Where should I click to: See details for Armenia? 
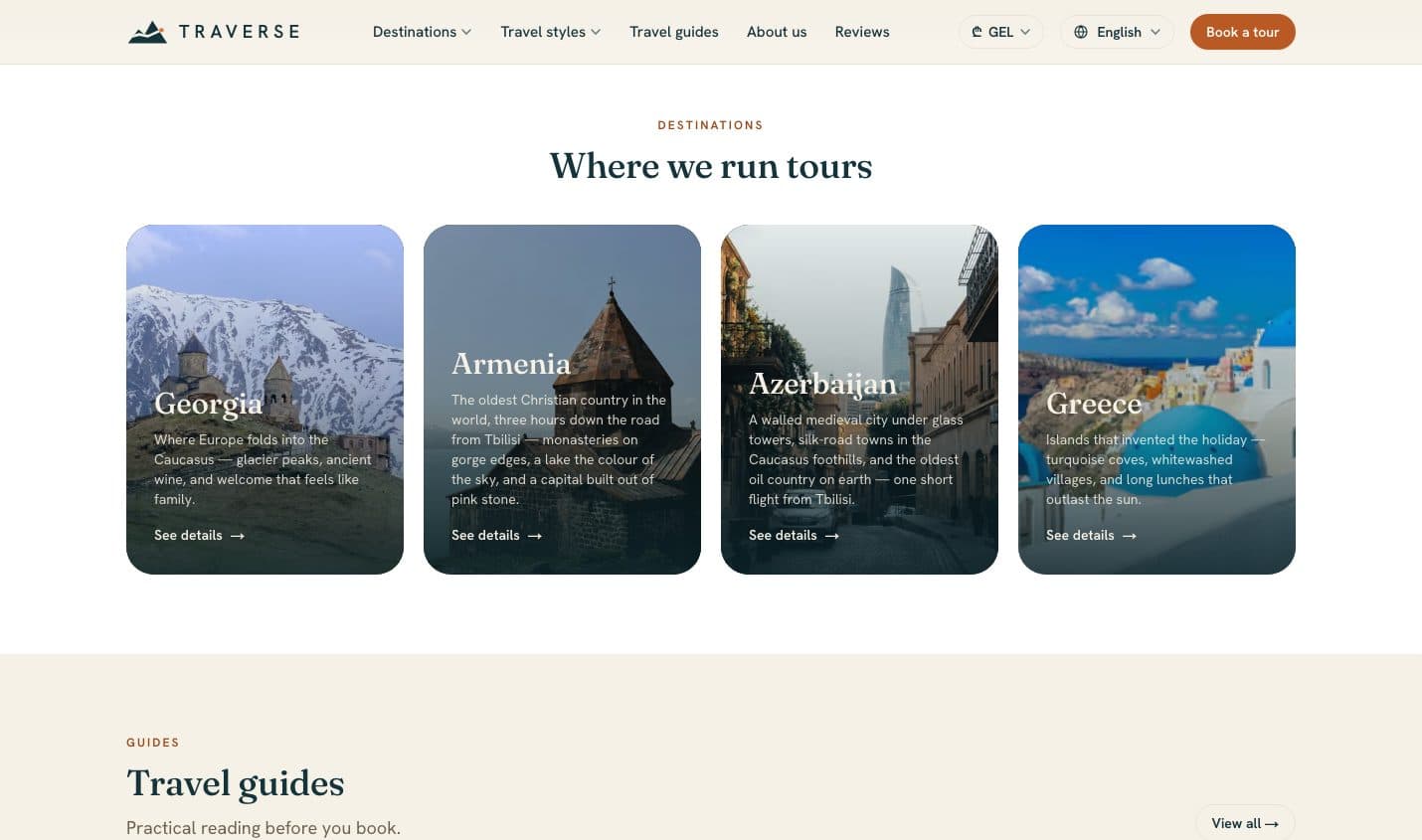(x=496, y=535)
